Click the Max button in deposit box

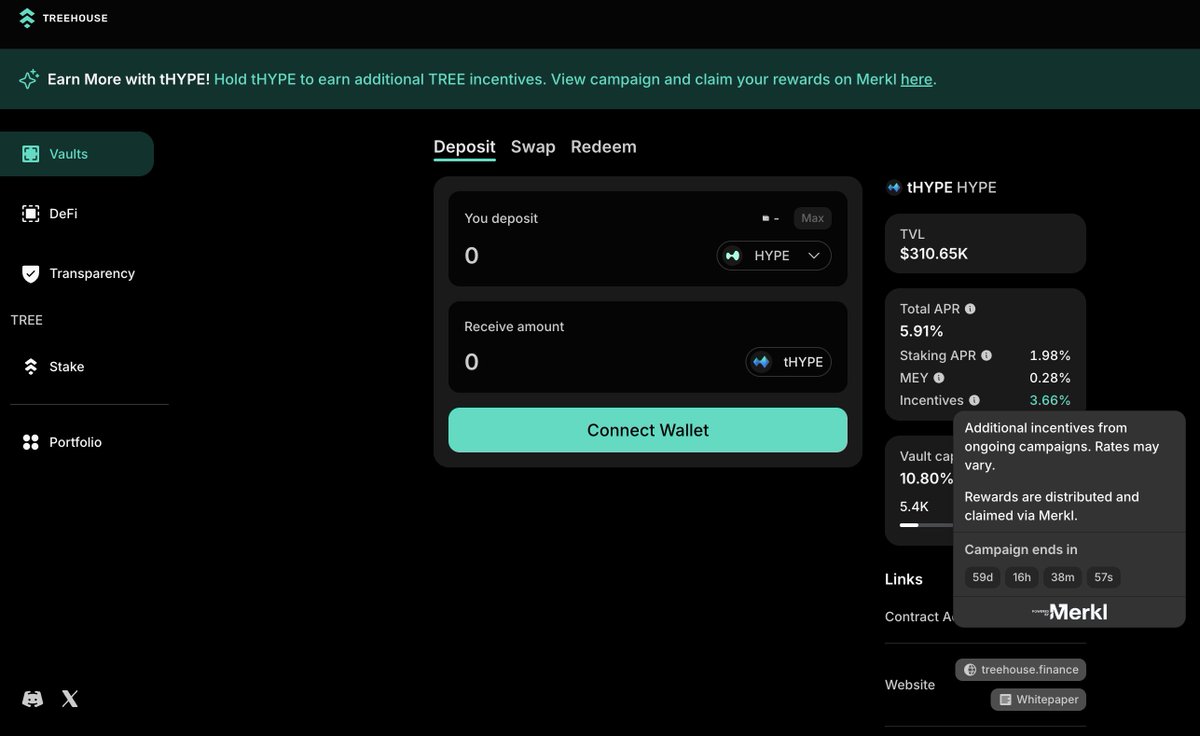[812, 218]
